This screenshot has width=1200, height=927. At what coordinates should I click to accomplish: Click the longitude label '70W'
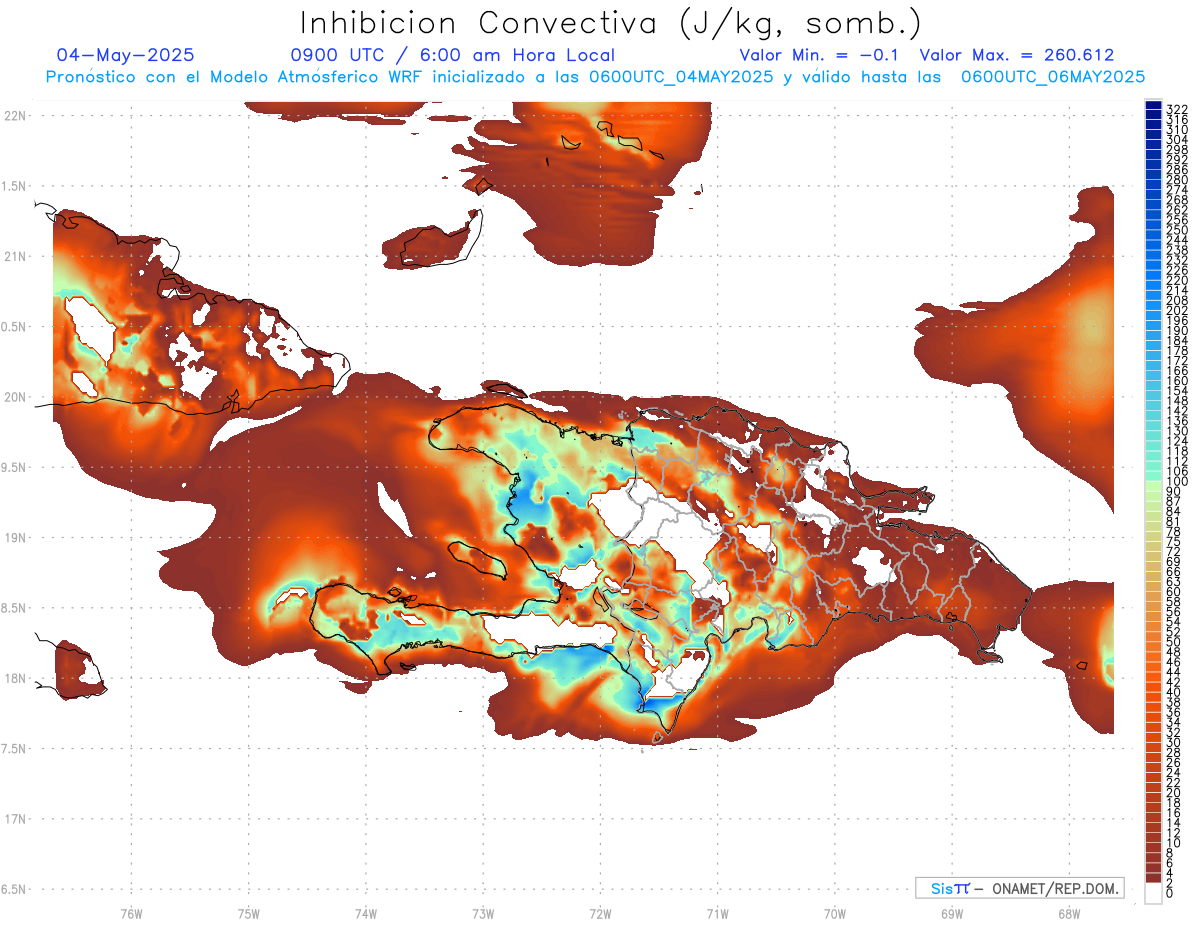(x=835, y=913)
